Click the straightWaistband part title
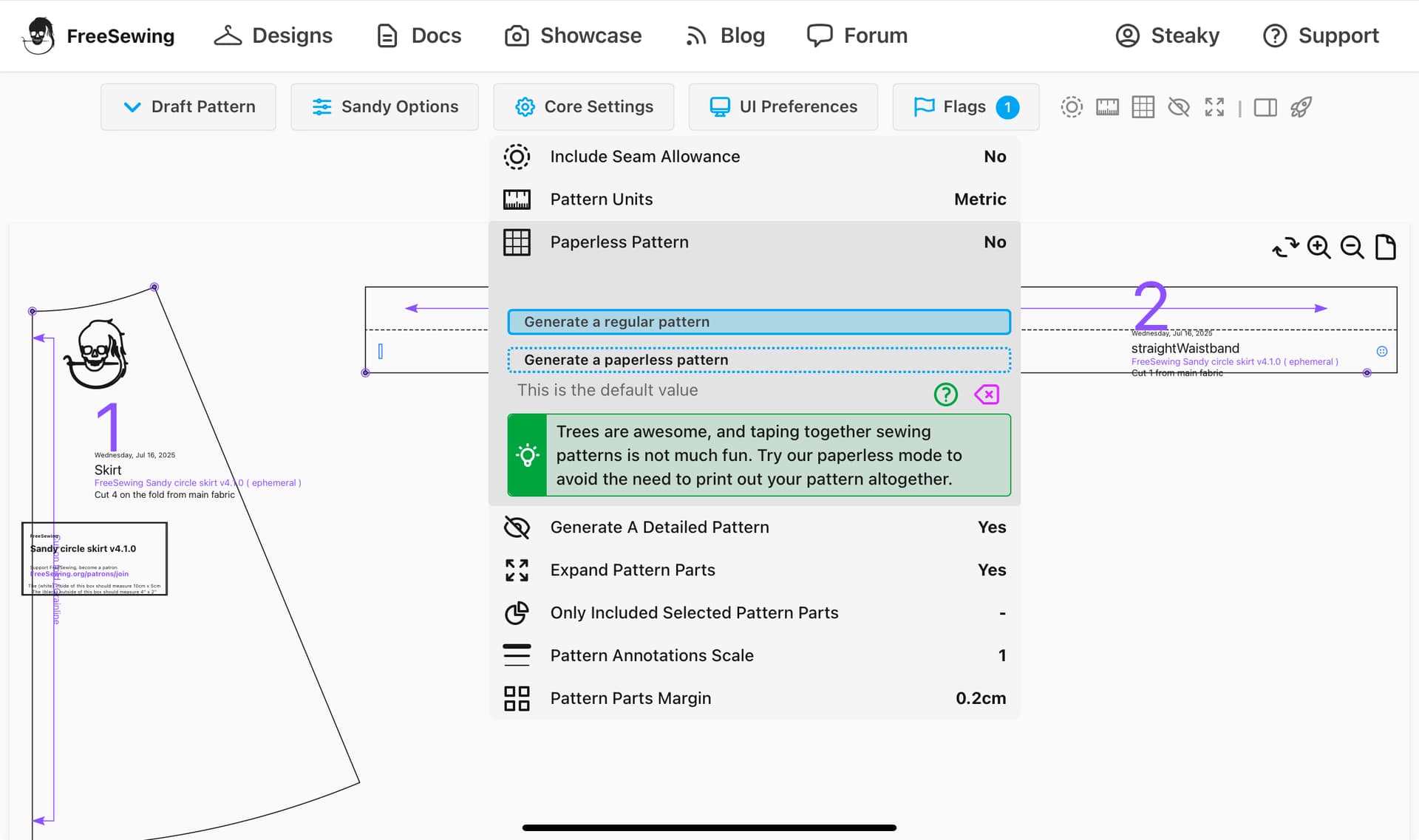1419x840 pixels. coord(1185,348)
